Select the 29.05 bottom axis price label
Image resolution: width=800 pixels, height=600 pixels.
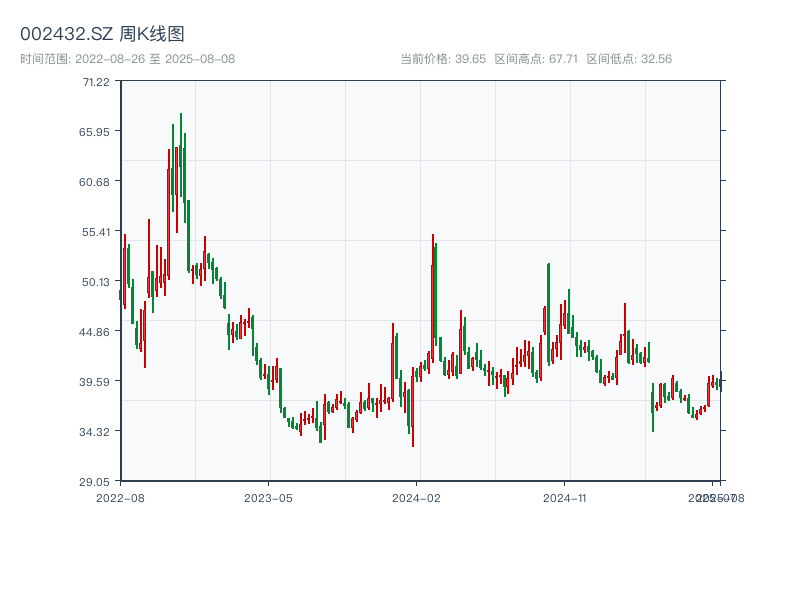click(x=96, y=482)
